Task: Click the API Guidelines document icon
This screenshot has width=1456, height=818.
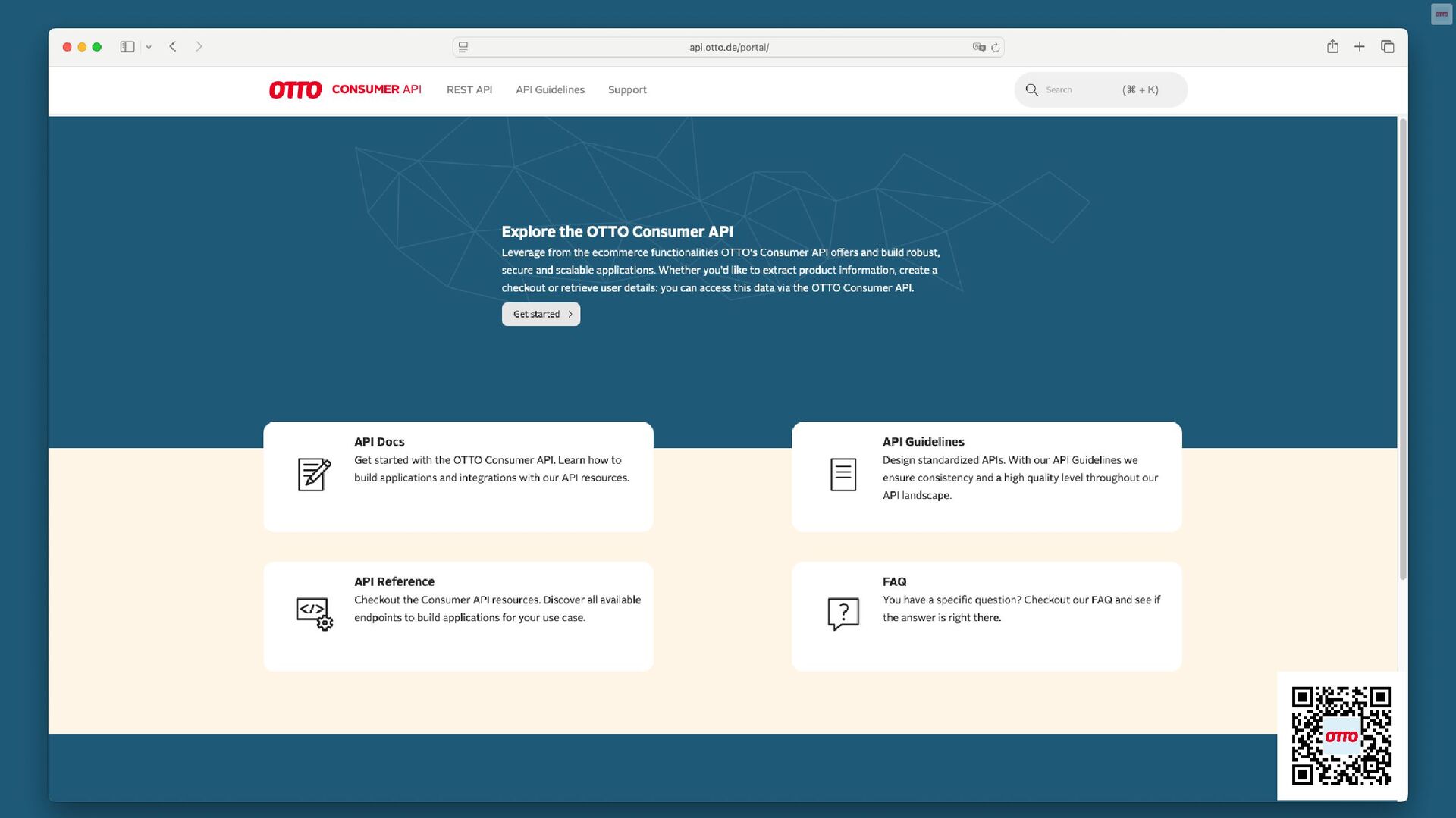Action: (x=843, y=475)
